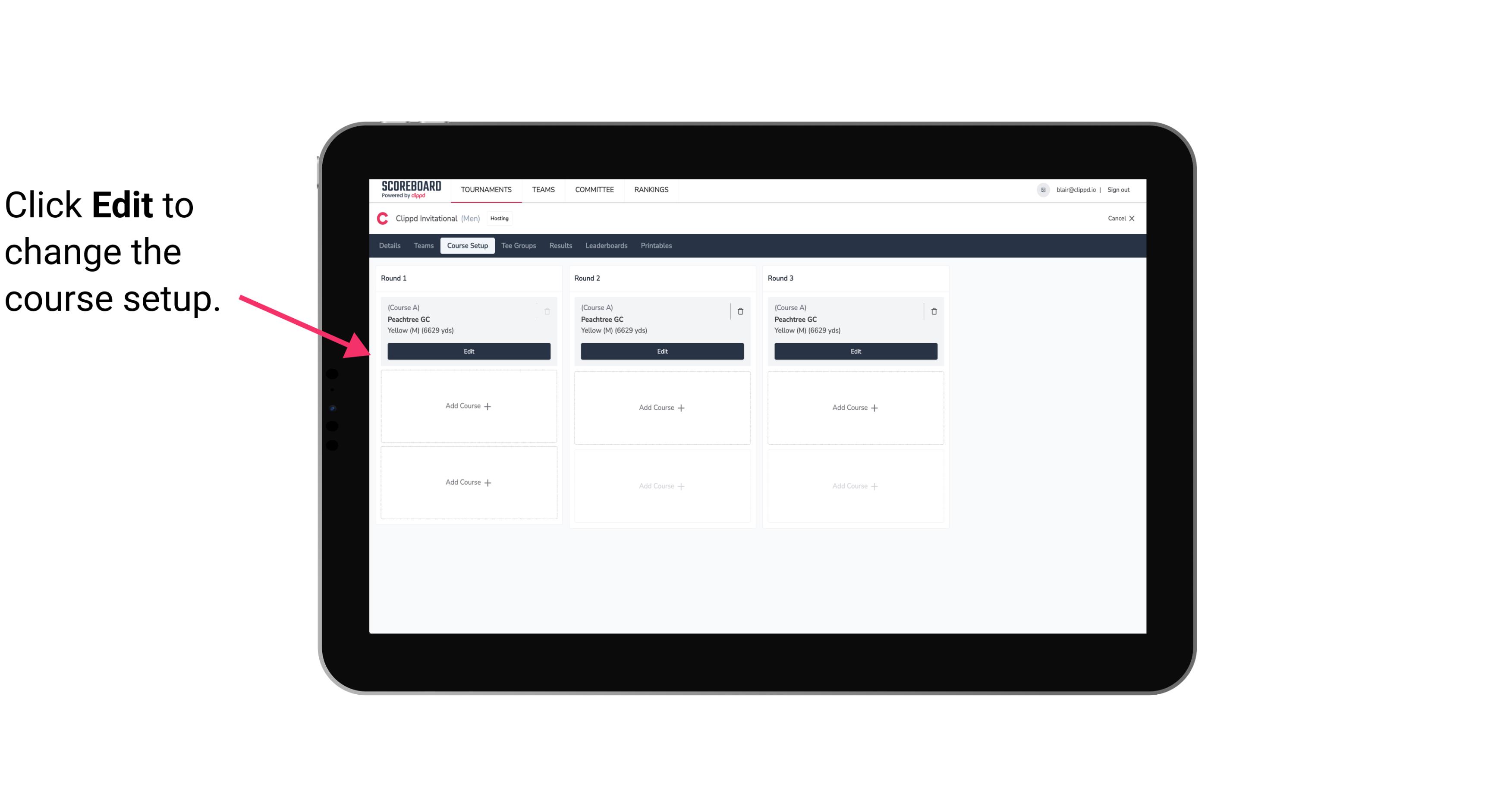Click Edit button for Round 2 course
The image size is (1510, 812).
coord(662,351)
